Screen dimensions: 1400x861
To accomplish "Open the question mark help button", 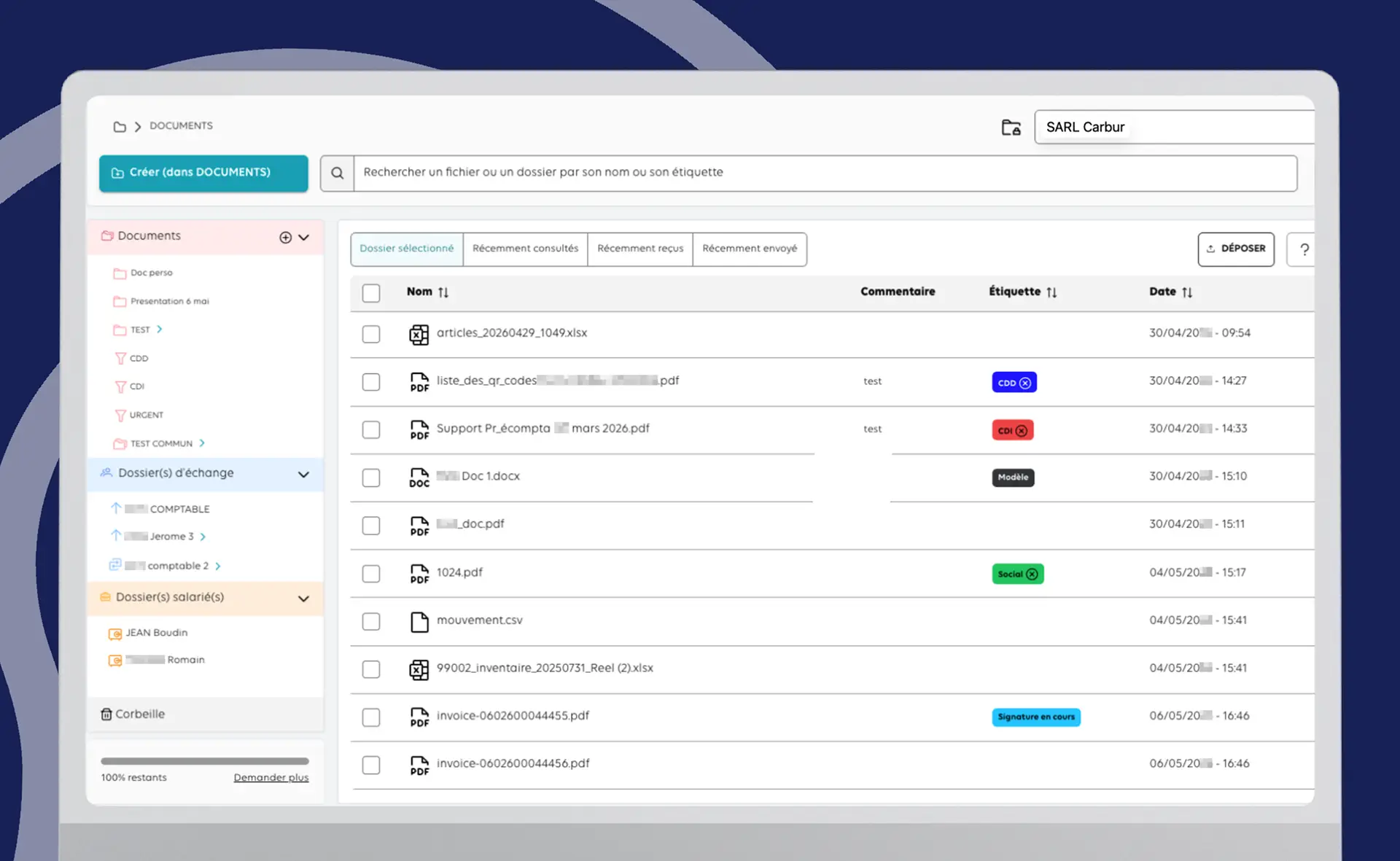I will tap(1303, 249).
